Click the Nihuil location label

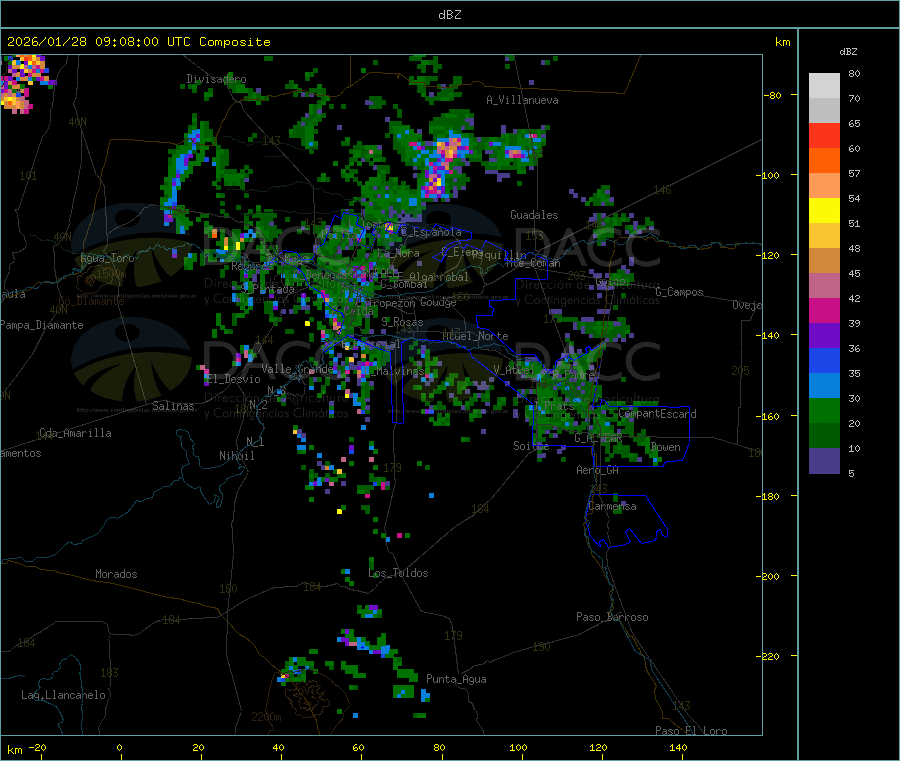click(237, 456)
